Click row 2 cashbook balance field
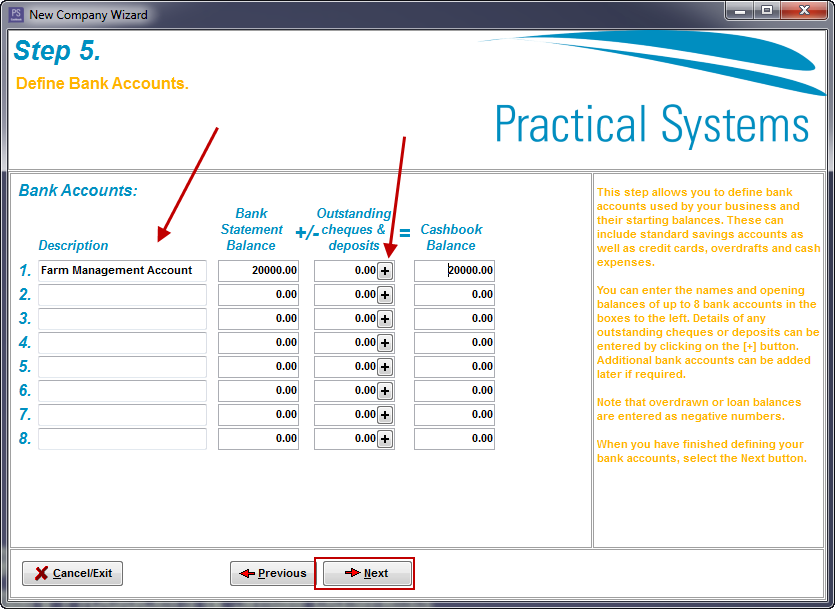This screenshot has height=609, width=835. (454, 295)
